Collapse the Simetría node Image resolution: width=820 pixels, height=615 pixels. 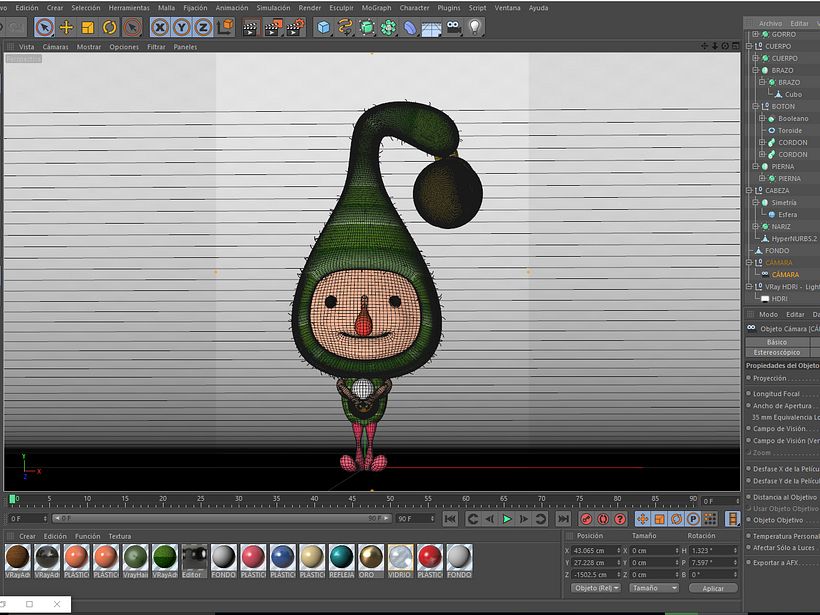click(755, 202)
